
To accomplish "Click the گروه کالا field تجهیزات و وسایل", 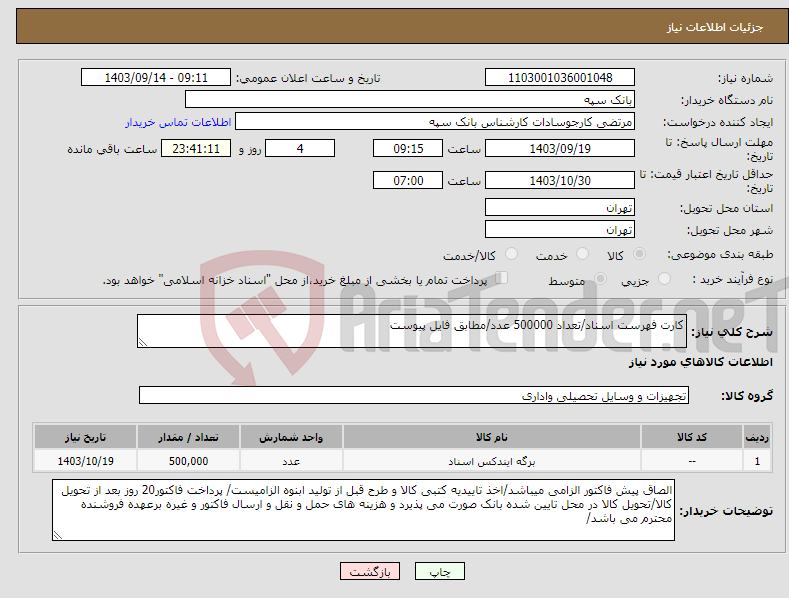I will click(x=414, y=396).
